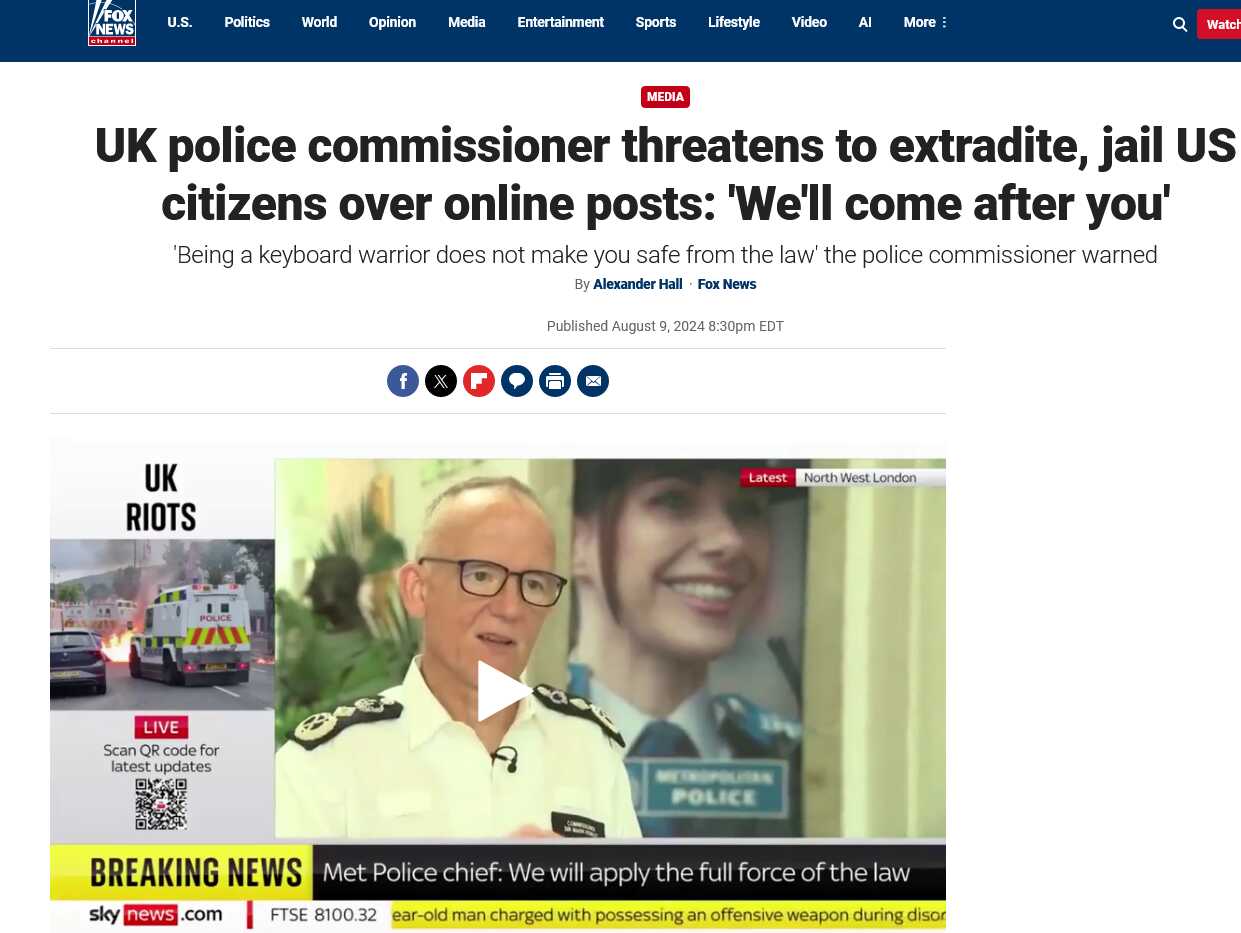Share via Flipboard icon
Viewport: 1241px width, 933px height.
tap(479, 381)
